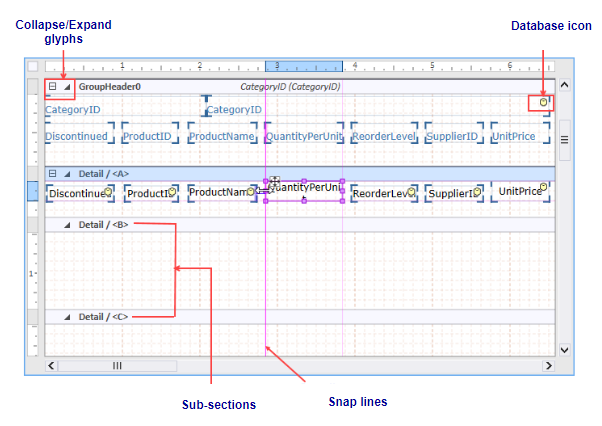
Task: Click database icon on Detail Discontinued field
Action: [x=109, y=187]
